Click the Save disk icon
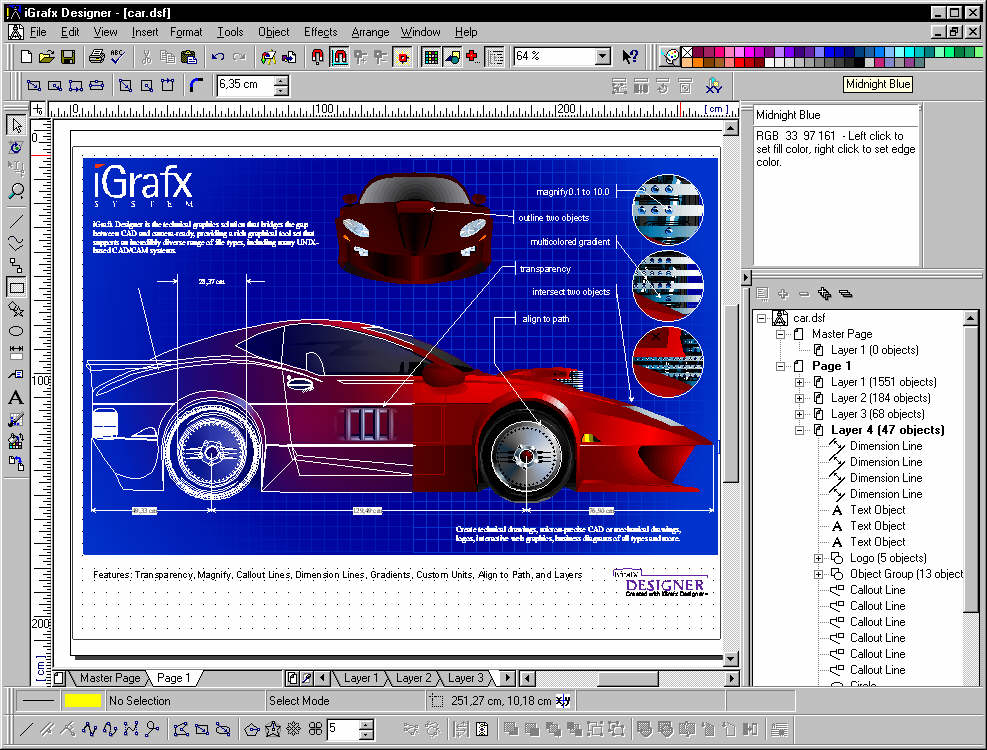Image resolution: width=987 pixels, height=750 pixels. pos(68,57)
